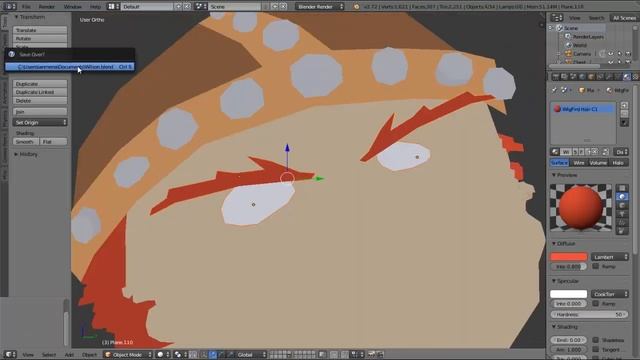Toggle the Shadeless checkbox
Screen dimensions: 640x360
click(596, 340)
